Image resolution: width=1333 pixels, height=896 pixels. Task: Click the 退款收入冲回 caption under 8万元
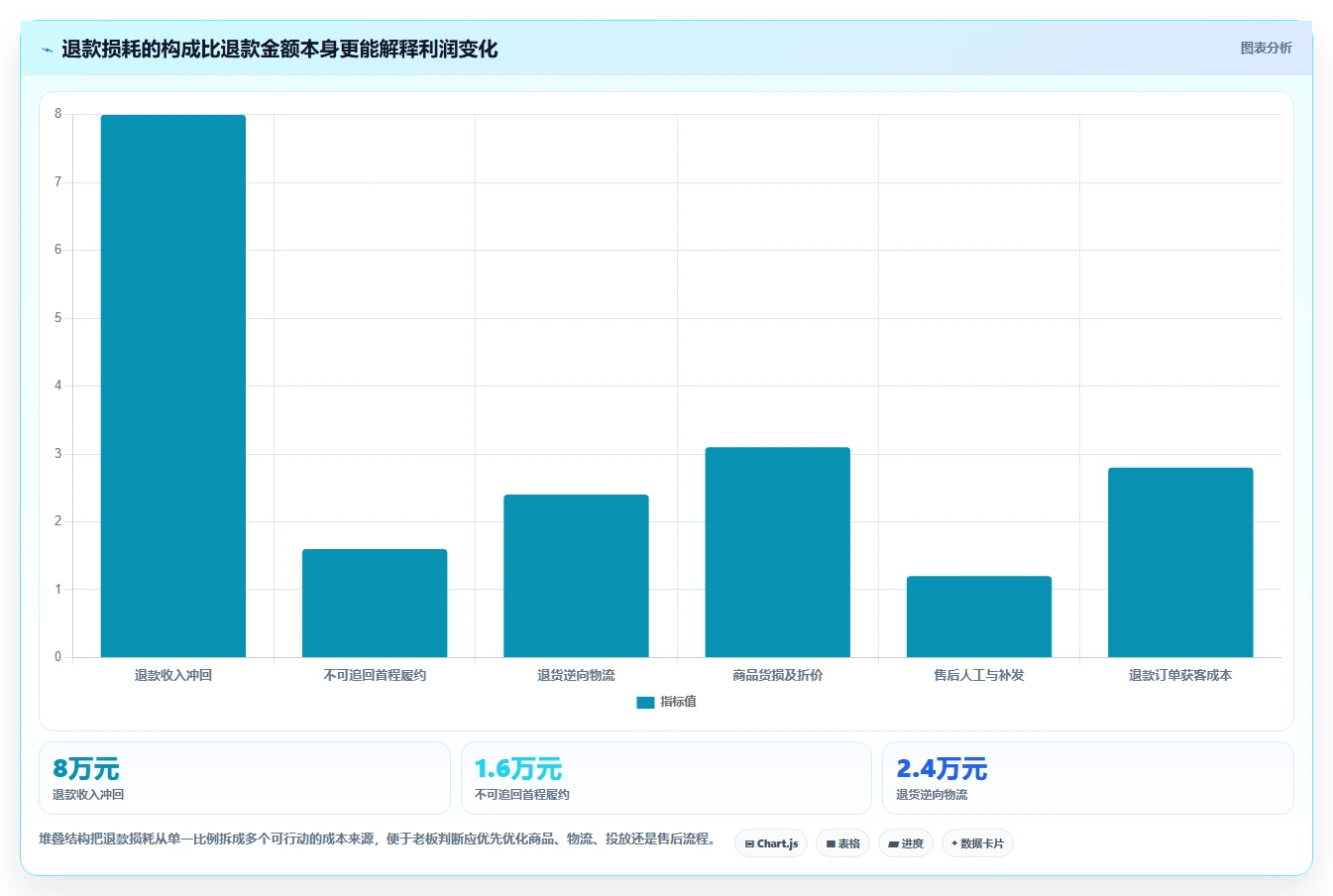tap(88, 795)
